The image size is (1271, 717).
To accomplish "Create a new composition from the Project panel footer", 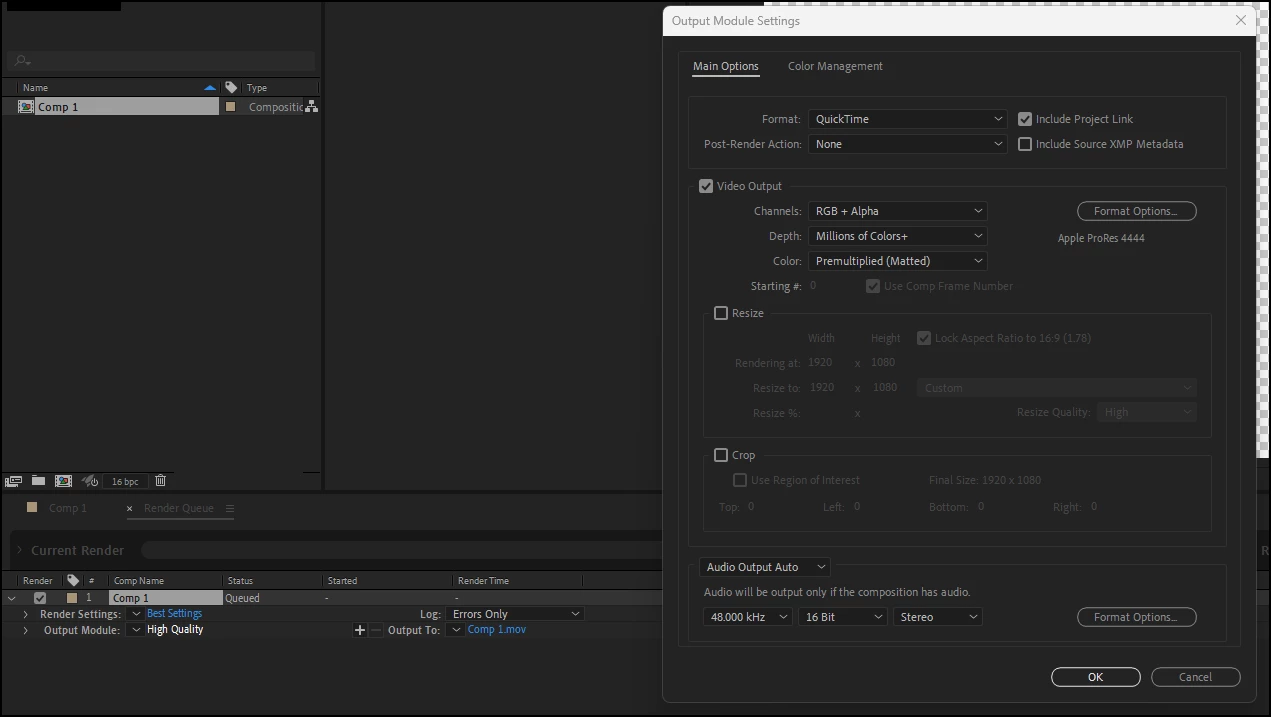I will coord(63,481).
